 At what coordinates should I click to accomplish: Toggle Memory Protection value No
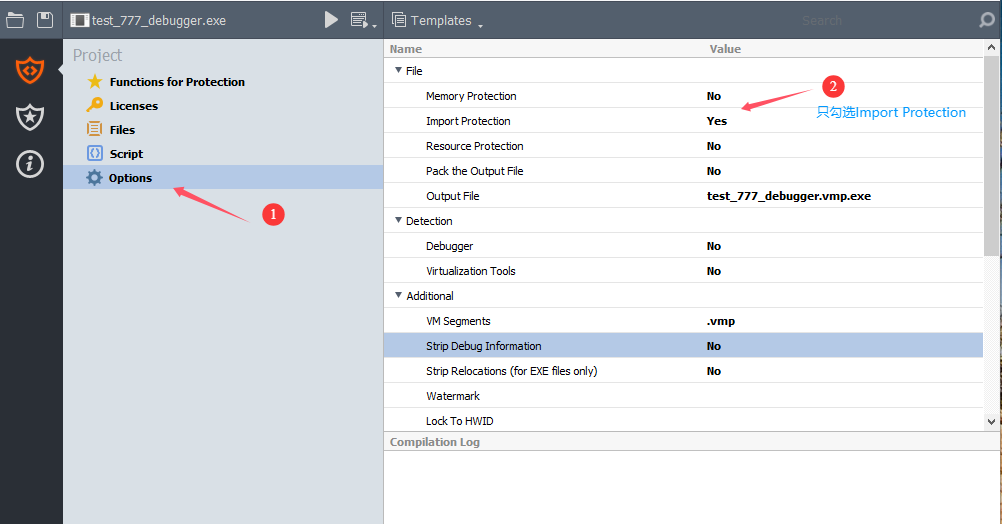(x=713, y=96)
